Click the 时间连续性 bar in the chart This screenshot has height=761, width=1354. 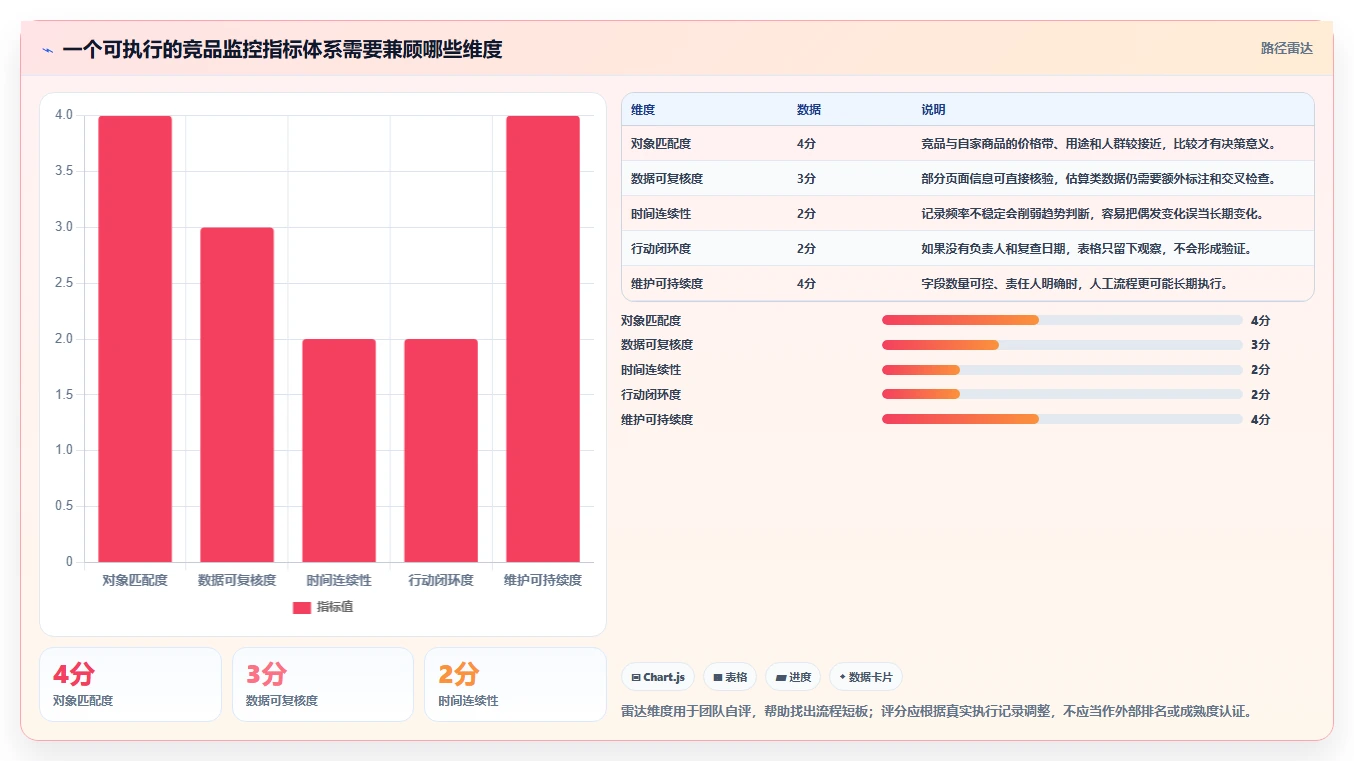(339, 451)
